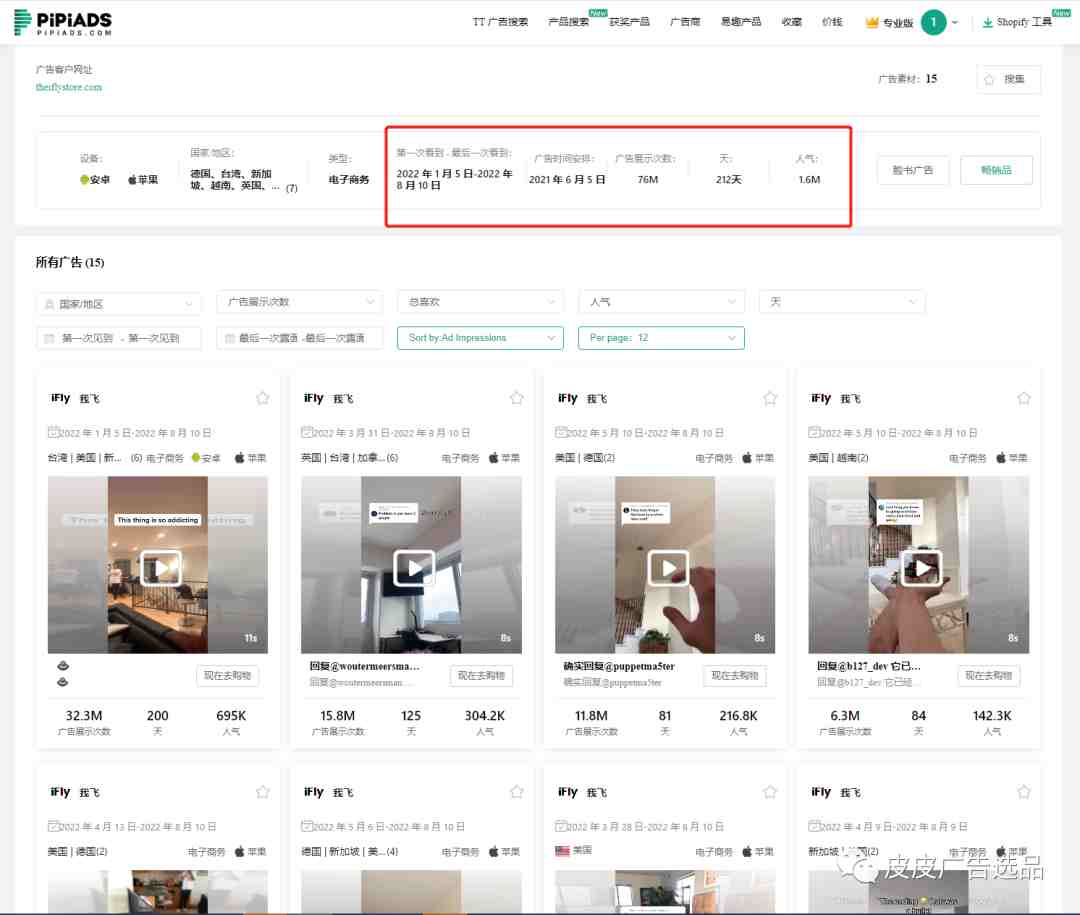The width and height of the screenshot is (1080, 915).
Task: Click the US flag on the 美国 ad card
Action: click(x=563, y=851)
